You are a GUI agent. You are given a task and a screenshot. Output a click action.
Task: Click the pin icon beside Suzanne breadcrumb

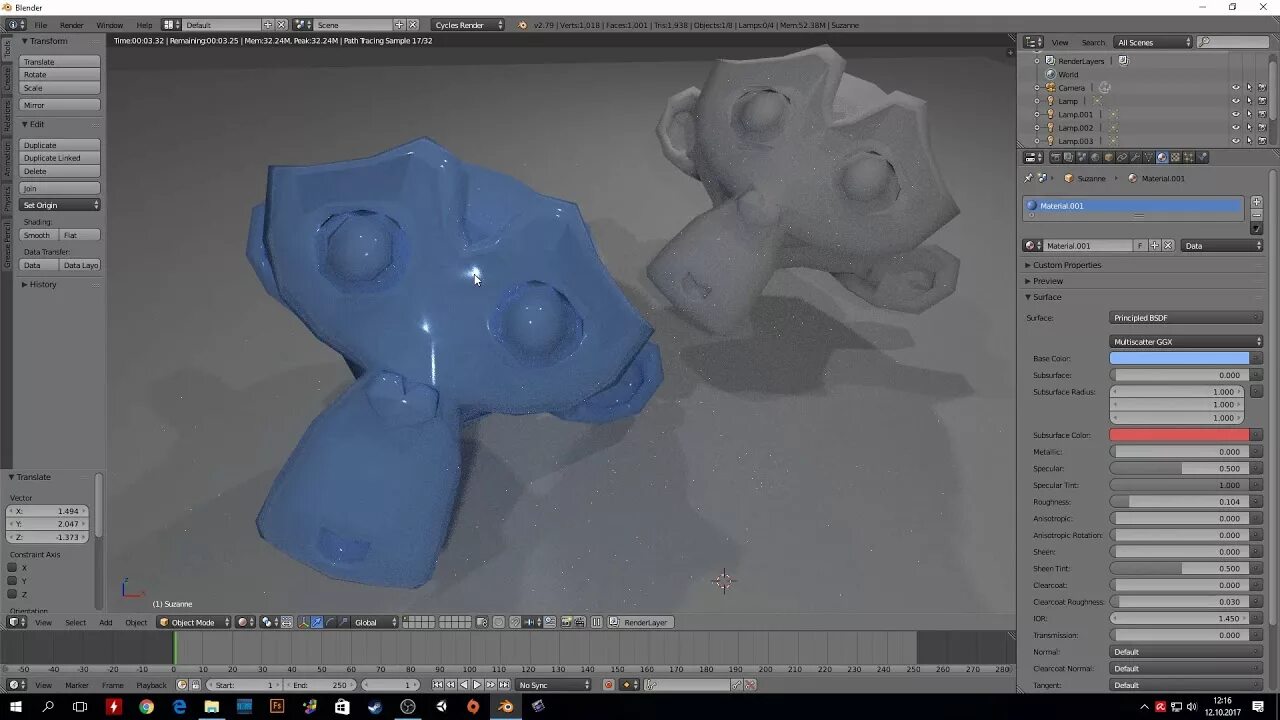point(1029,178)
